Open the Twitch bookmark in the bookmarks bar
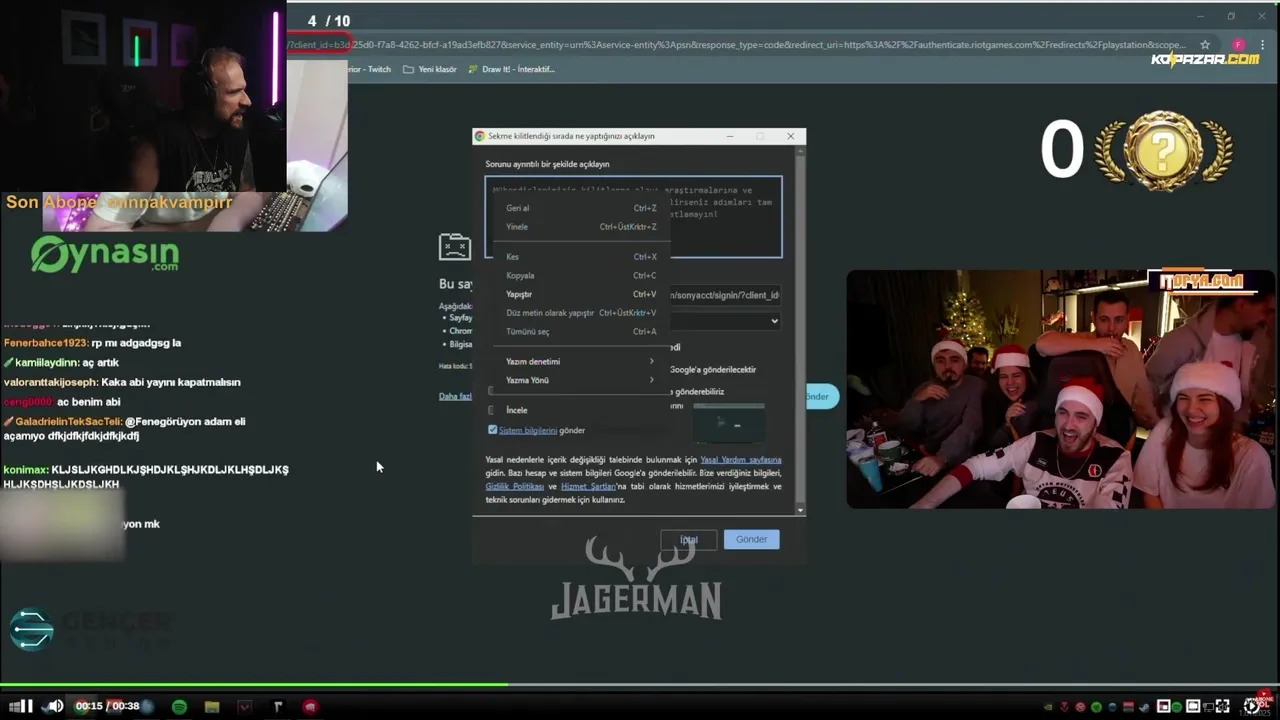 pyautogui.click(x=370, y=69)
